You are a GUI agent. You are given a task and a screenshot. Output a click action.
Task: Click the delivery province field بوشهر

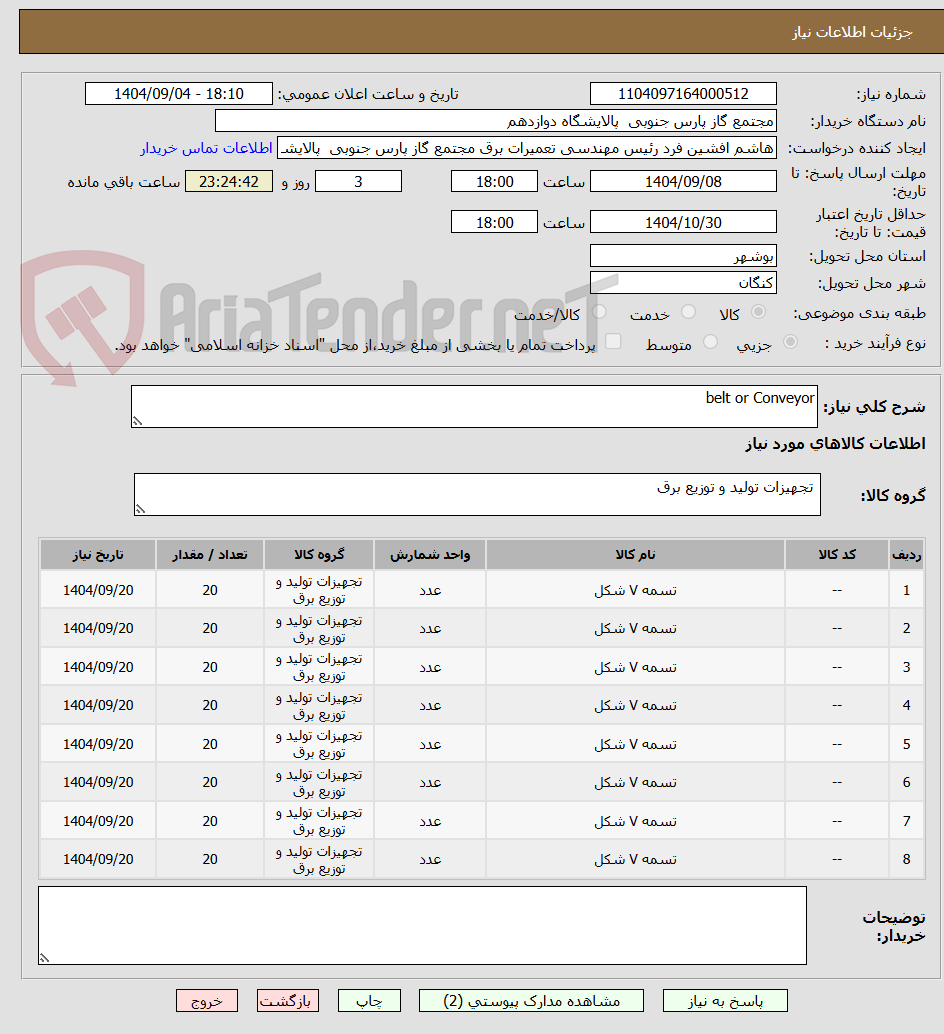coord(683,256)
